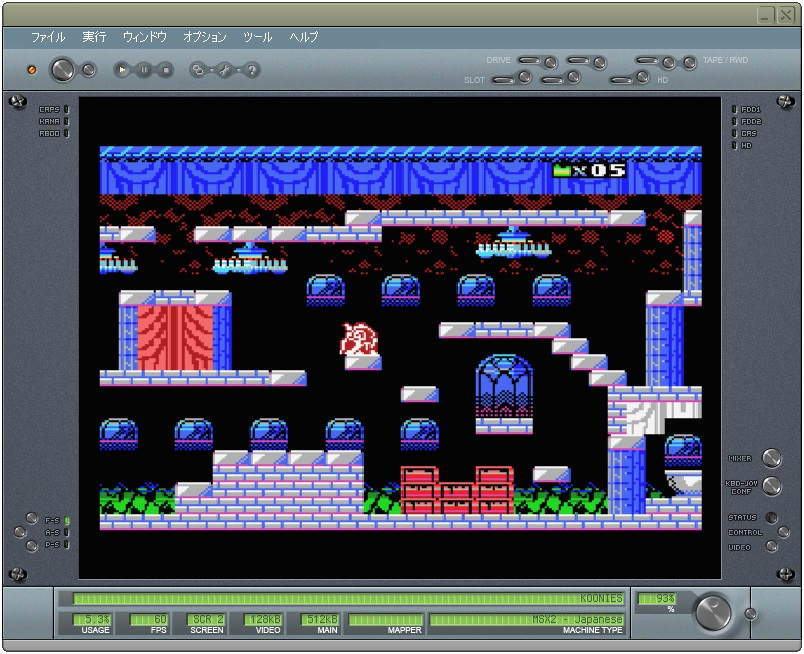This screenshot has width=804, height=654.
Task: Click the MSX2 - Japanese machine type readout
Action: pyautogui.click(x=527, y=620)
